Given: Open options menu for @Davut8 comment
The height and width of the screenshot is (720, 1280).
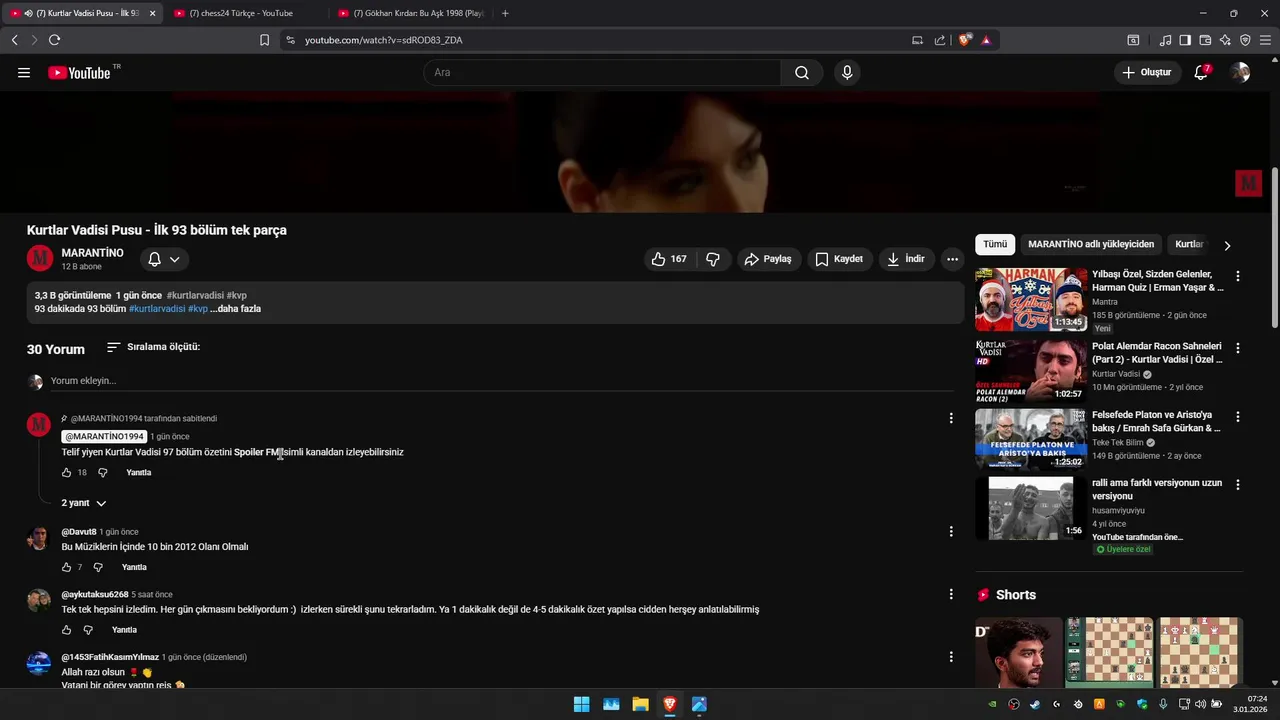Looking at the screenshot, I should tap(951, 532).
